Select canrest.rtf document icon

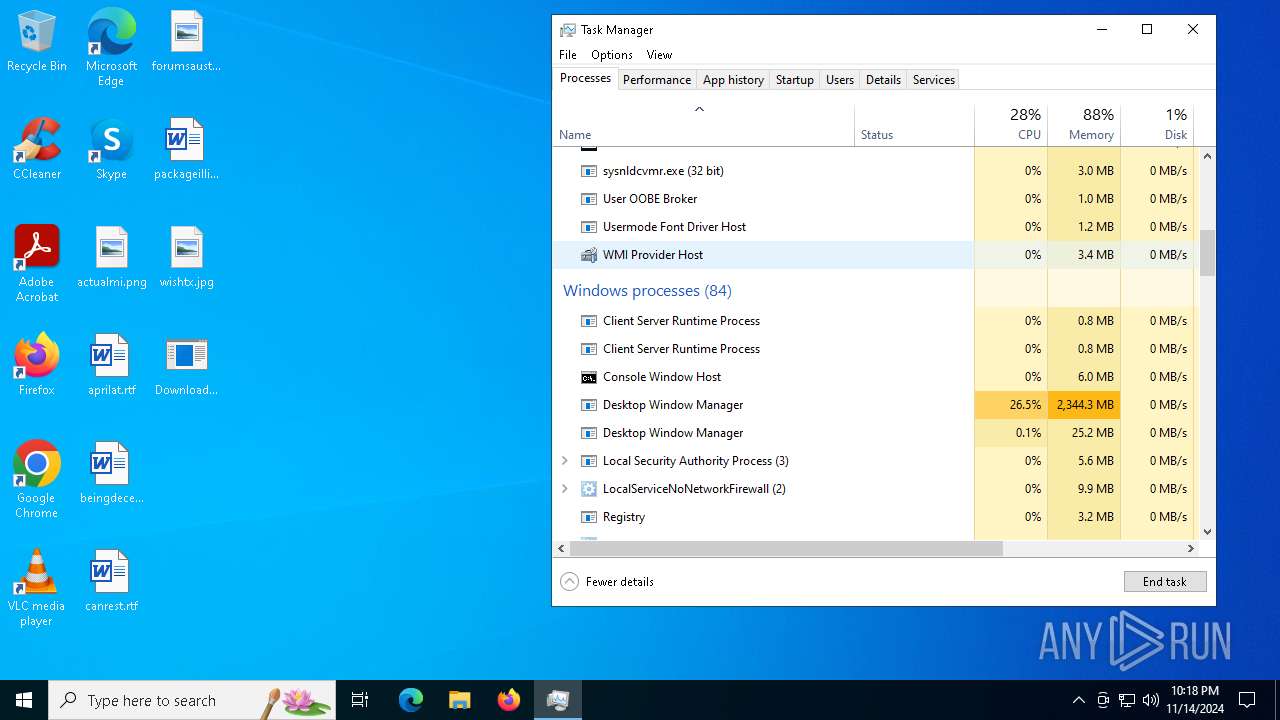point(111,582)
